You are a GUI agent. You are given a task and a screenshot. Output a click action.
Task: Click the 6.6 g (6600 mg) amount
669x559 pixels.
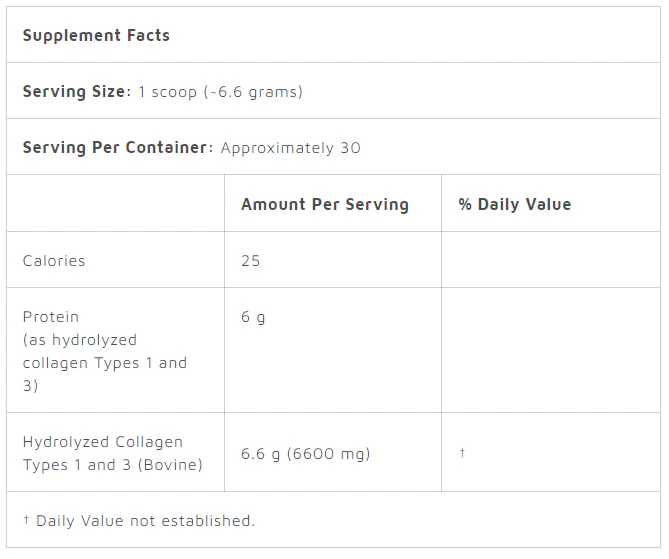[x=305, y=454]
